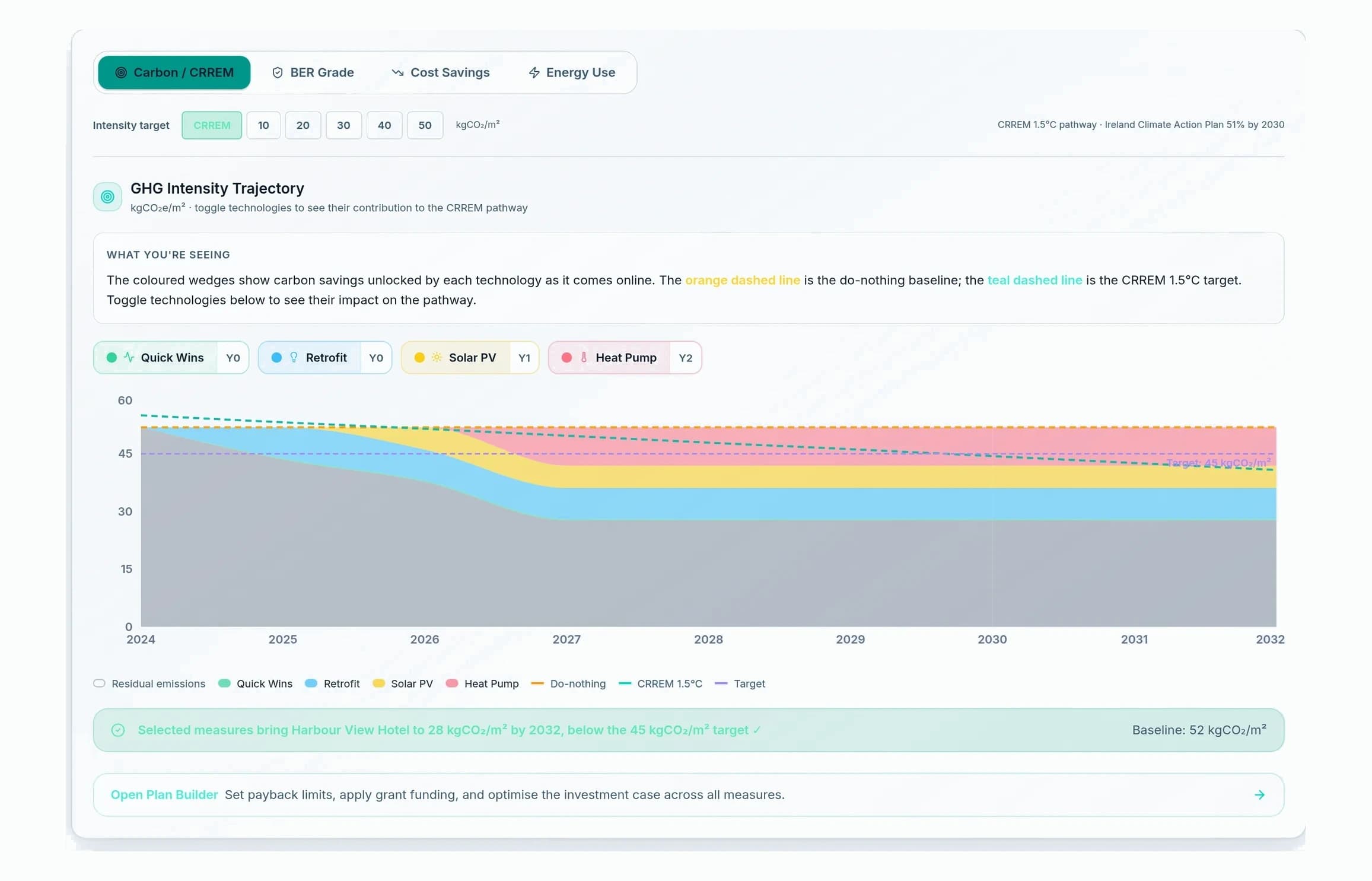Click the Solar PV legend entry

(x=403, y=683)
